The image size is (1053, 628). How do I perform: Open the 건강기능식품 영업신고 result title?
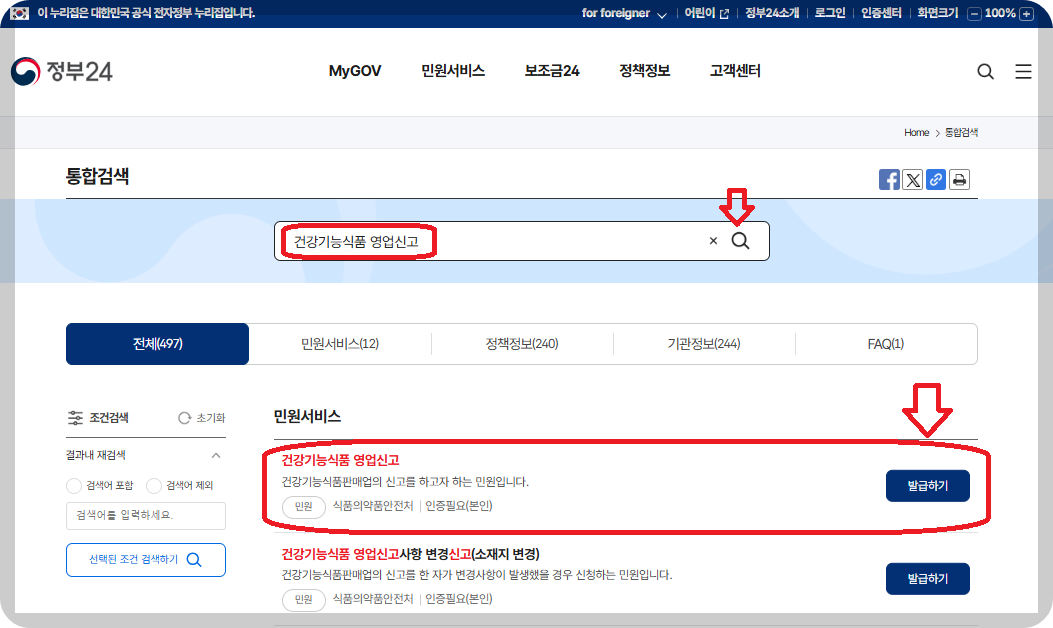340,460
